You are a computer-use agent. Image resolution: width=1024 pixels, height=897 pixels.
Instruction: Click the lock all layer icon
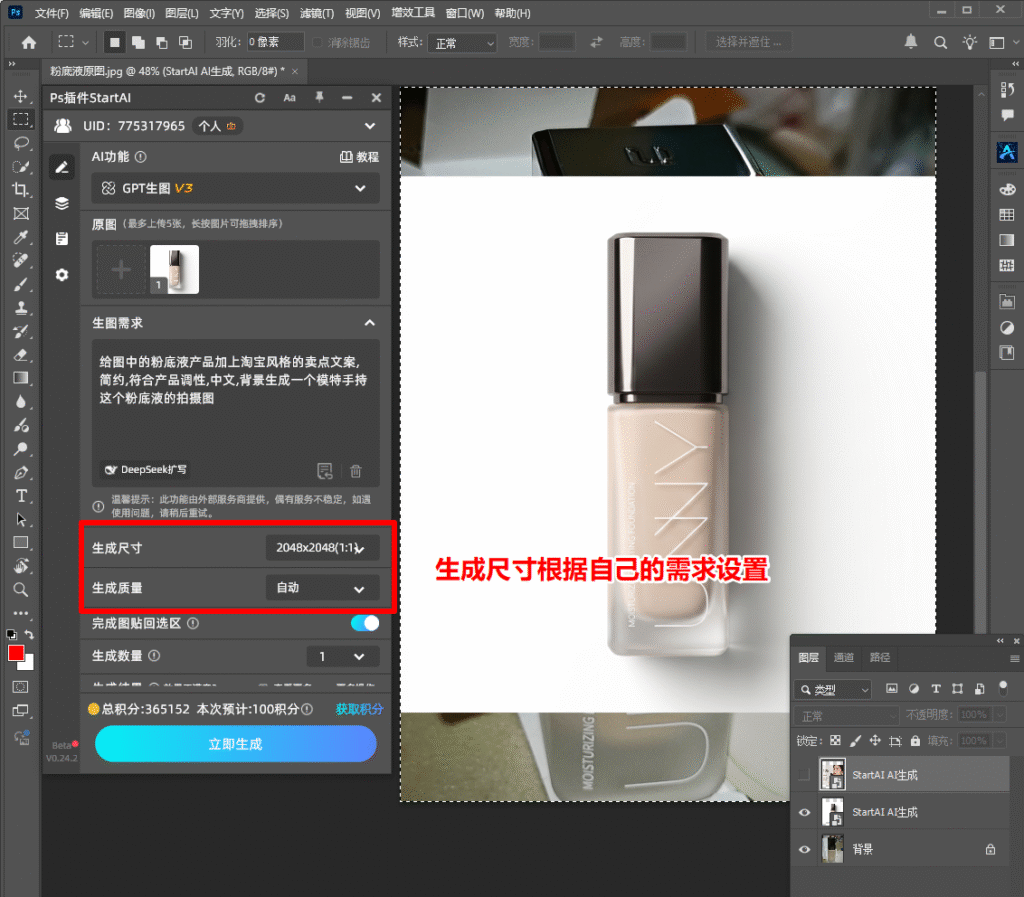tap(915, 740)
